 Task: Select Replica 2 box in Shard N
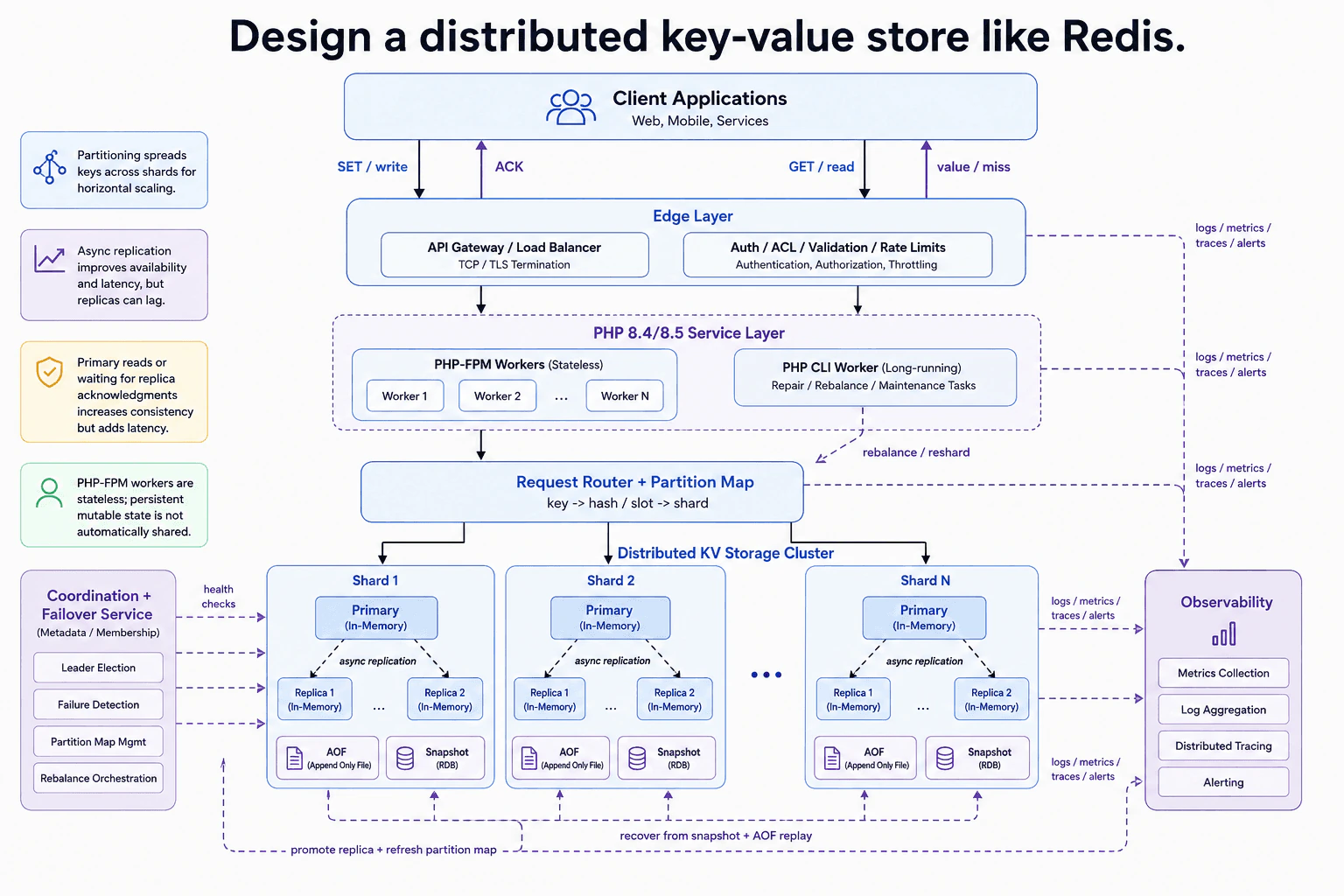(x=991, y=699)
